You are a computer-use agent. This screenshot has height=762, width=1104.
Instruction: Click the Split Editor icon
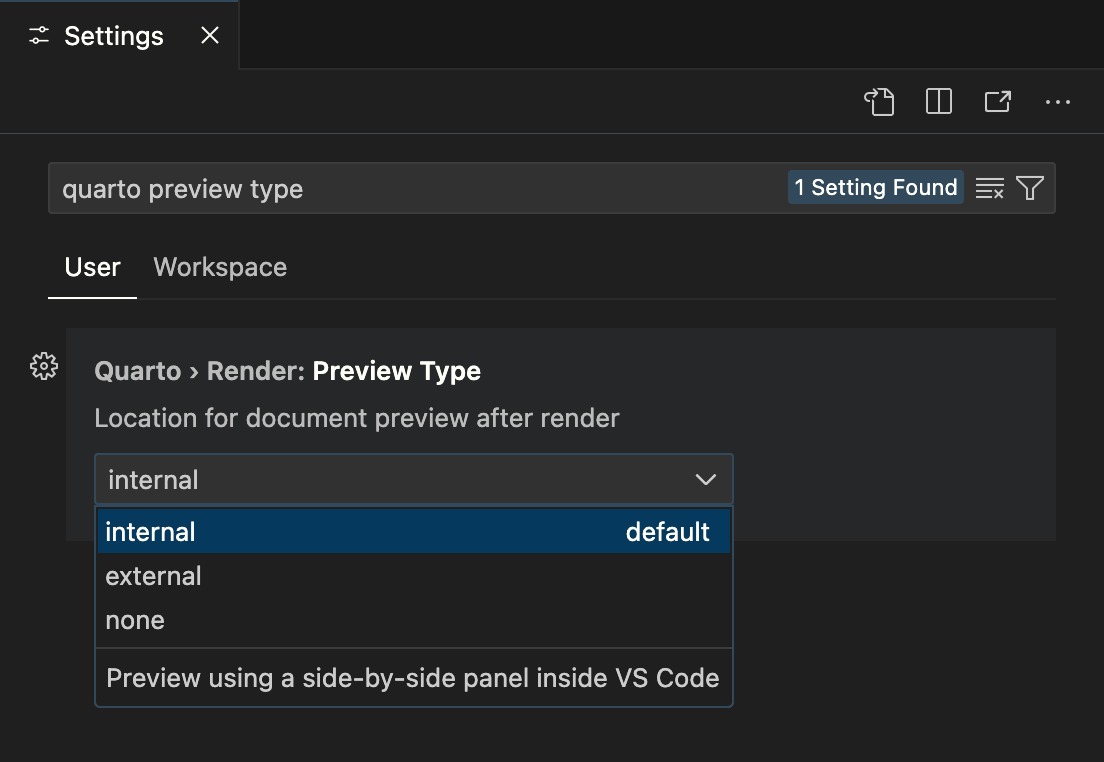point(938,101)
